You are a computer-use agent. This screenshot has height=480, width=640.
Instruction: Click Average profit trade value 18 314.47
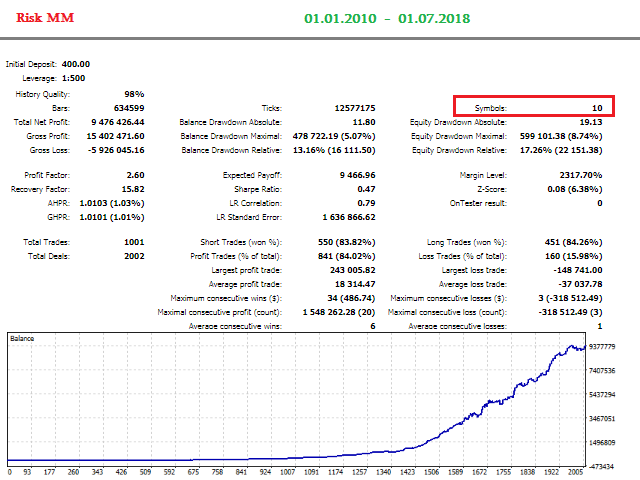tap(355, 284)
